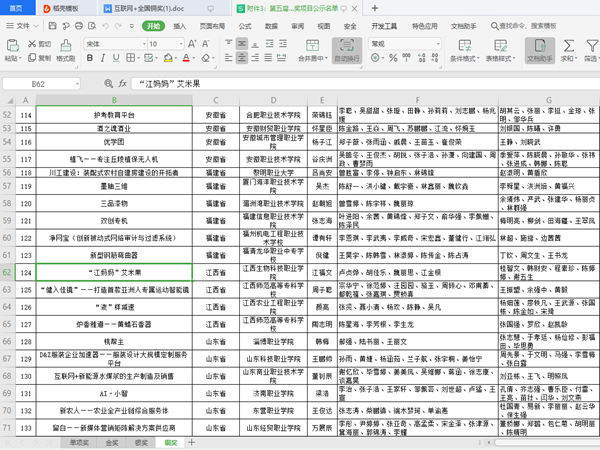This screenshot has height=450, width=600.
Task: Clear formatting with the eraser icon
Action: pyautogui.click(x=206, y=58)
